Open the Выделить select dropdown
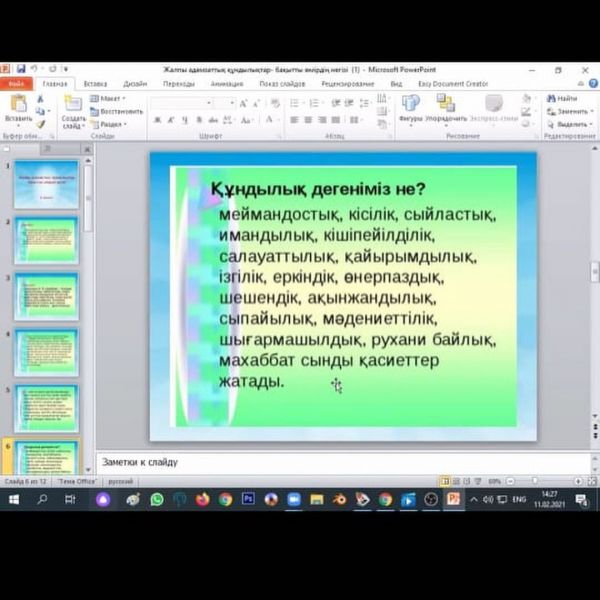The width and height of the screenshot is (600, 600). tap(570, 124)
